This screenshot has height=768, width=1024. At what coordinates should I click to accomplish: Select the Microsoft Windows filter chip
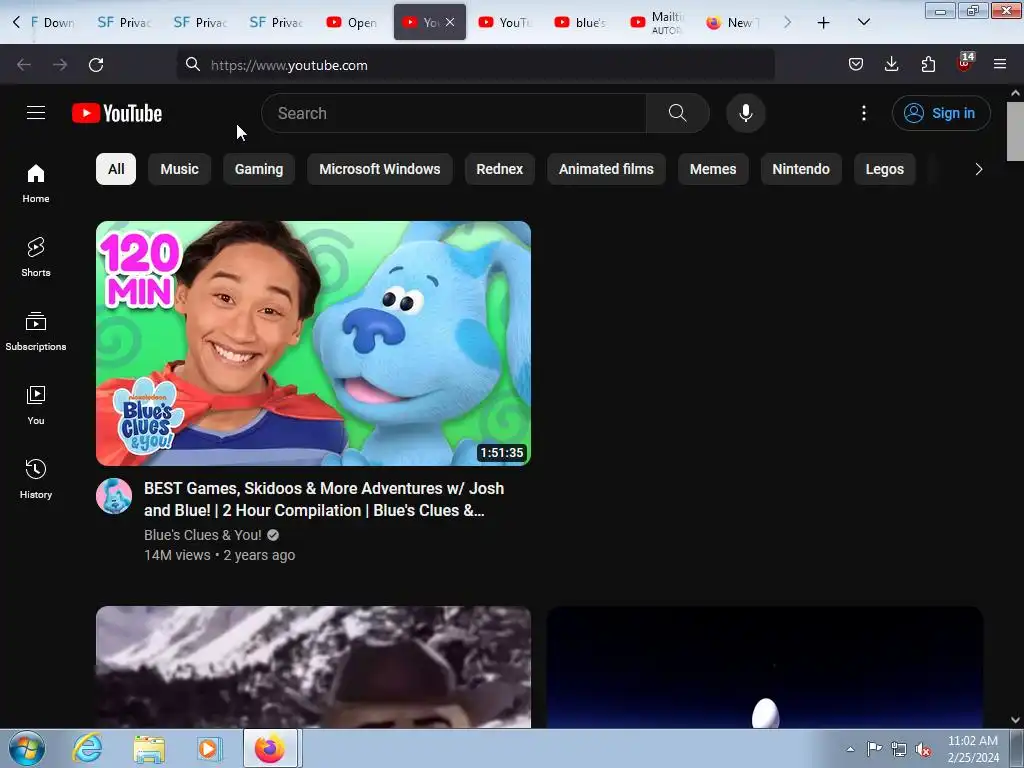(379, 169)
